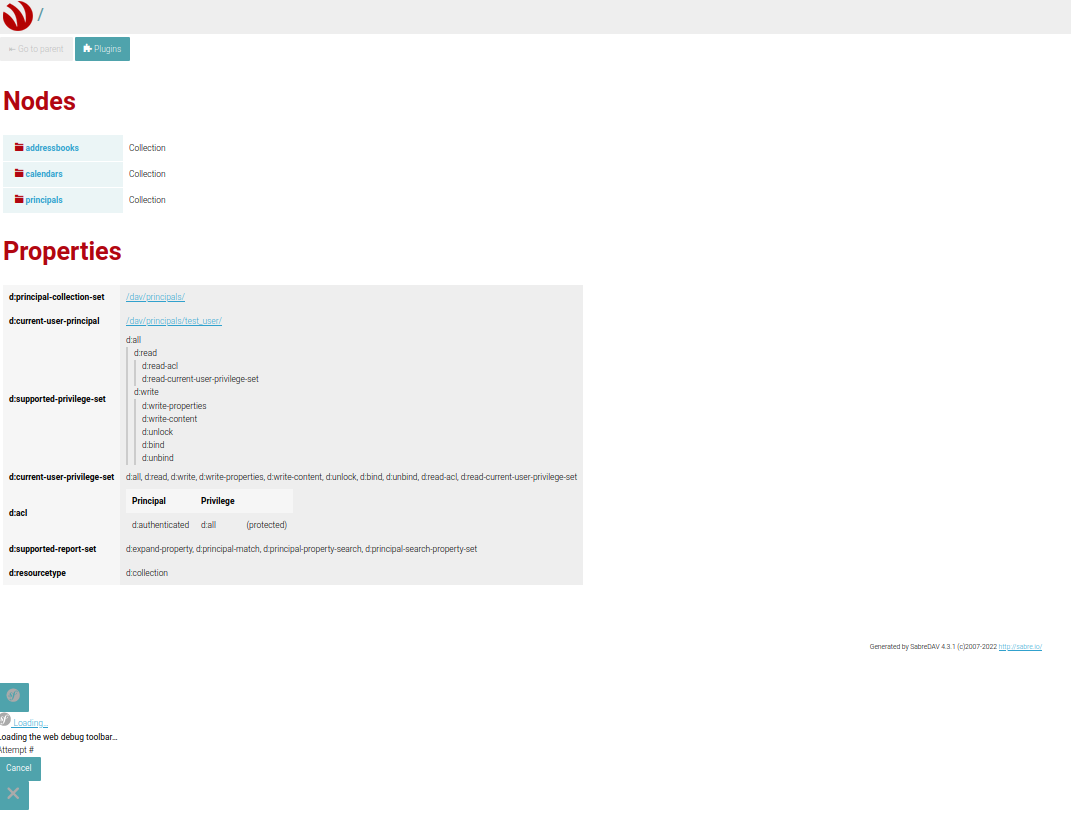Click the folder icon beside addressbooks
The width and height of the screenshot is (1071, 817).
point(19,148)
